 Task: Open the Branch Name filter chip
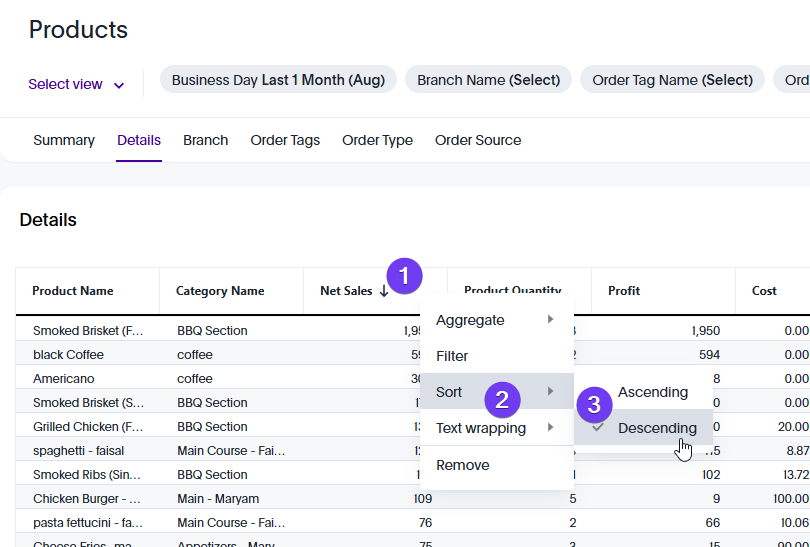click(488, 80)
